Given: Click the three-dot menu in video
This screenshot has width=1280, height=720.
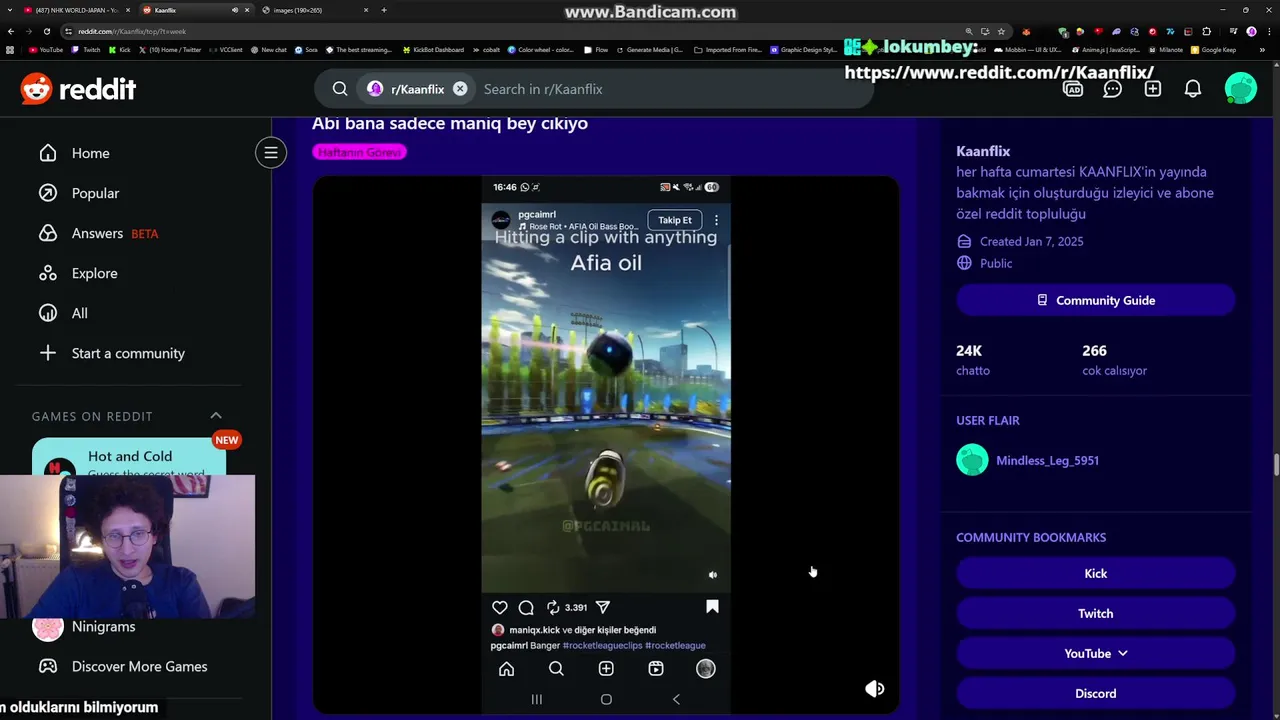Looking at the screenshot, I should click(x=716, y=220).
